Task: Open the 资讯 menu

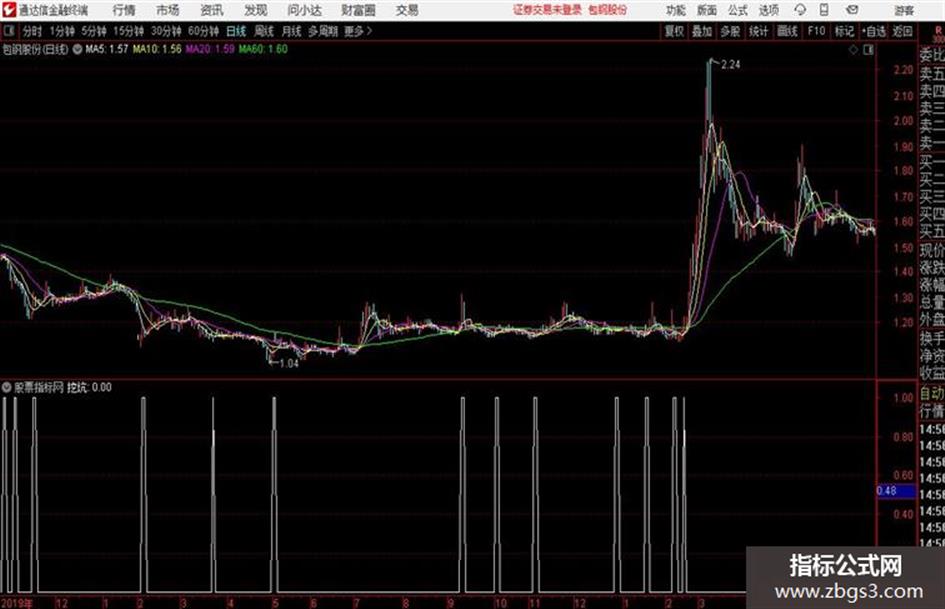Action: click(x=212, y=10)
